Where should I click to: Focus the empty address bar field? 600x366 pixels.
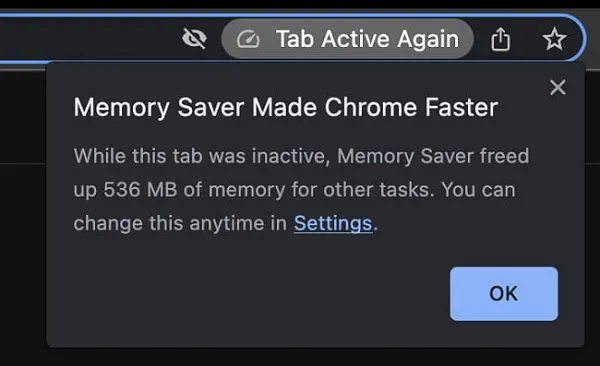(x=86, y=39)
